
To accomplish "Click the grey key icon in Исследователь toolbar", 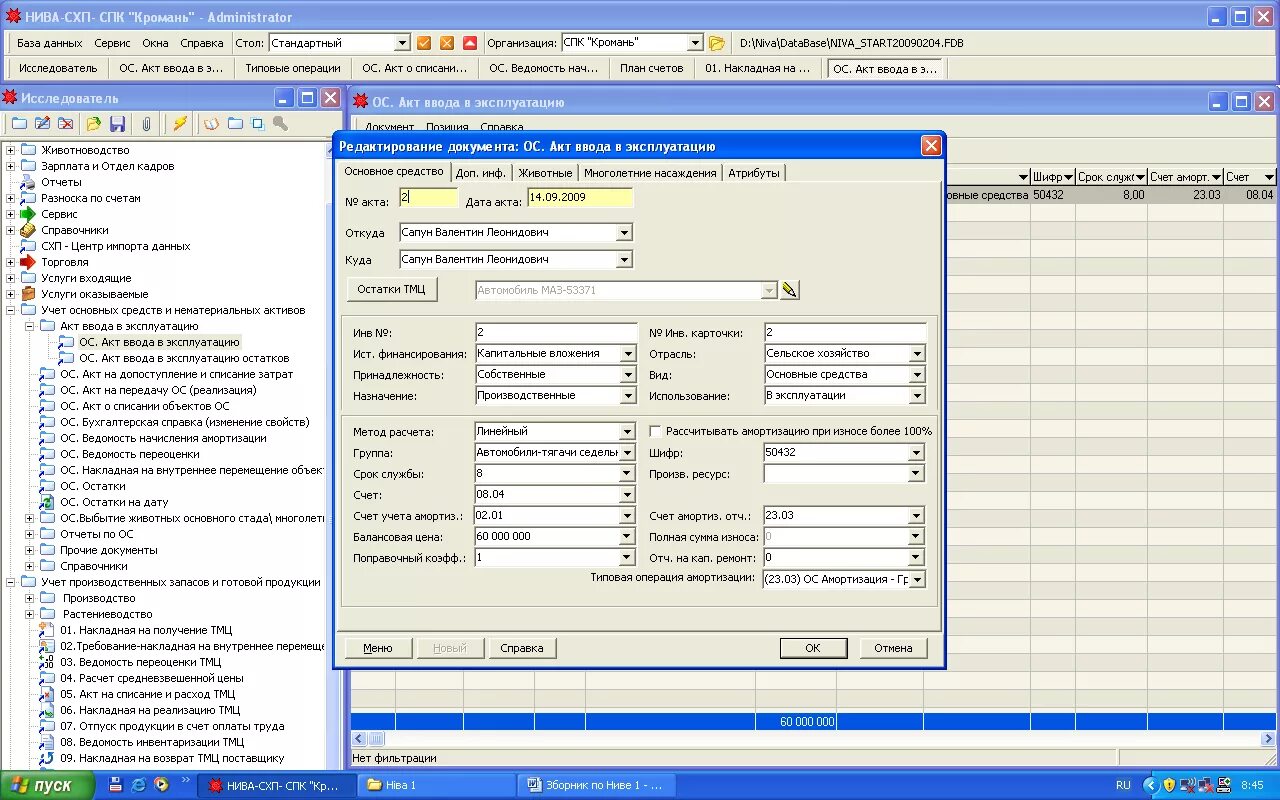I will point(281,124).
